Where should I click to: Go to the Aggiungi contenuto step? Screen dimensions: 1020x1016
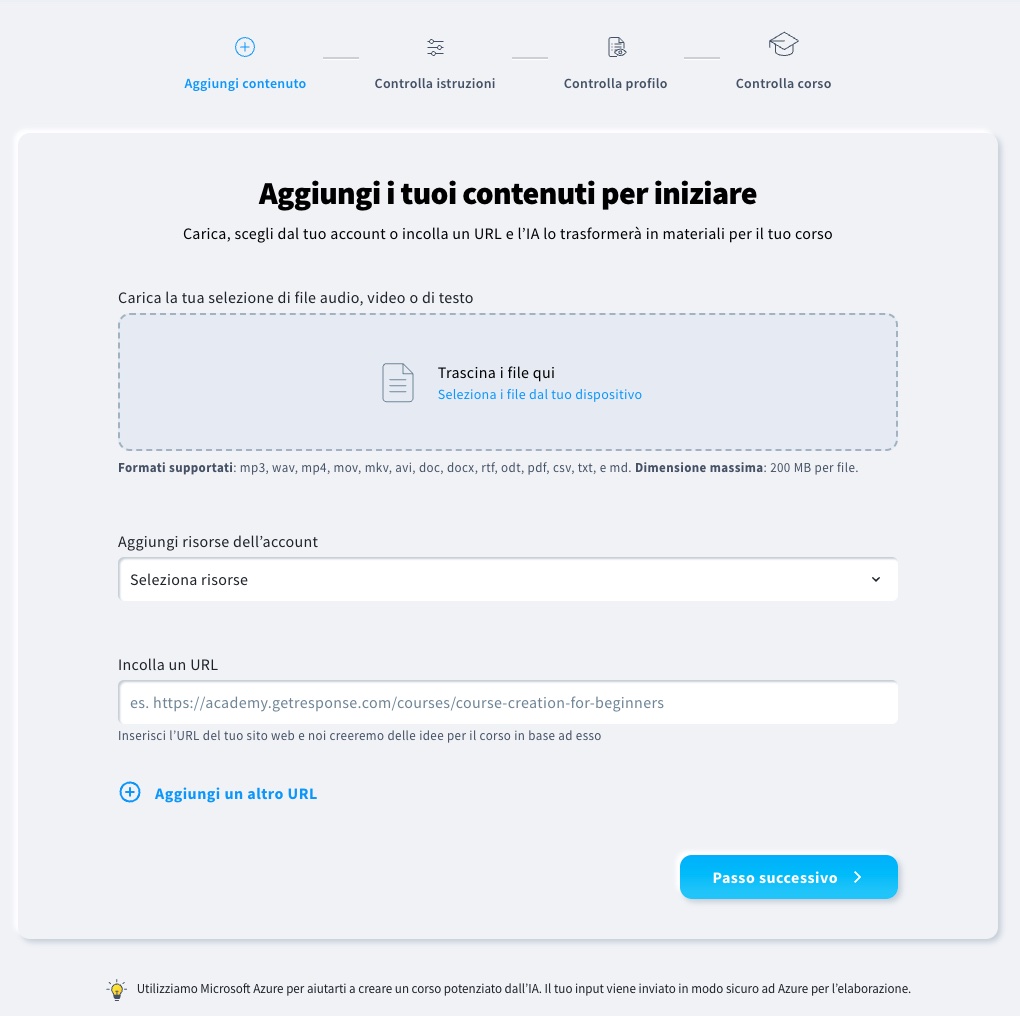[245, 84]
